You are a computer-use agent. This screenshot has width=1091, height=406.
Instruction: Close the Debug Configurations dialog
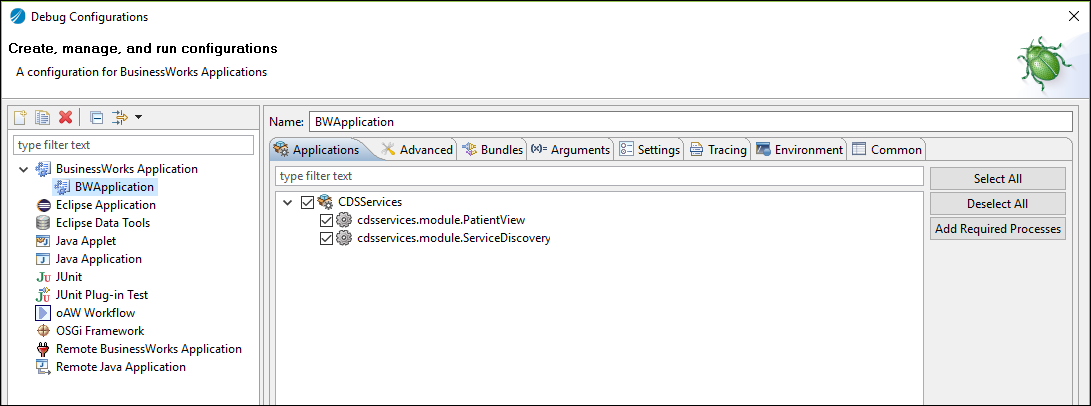[1072, 16]
